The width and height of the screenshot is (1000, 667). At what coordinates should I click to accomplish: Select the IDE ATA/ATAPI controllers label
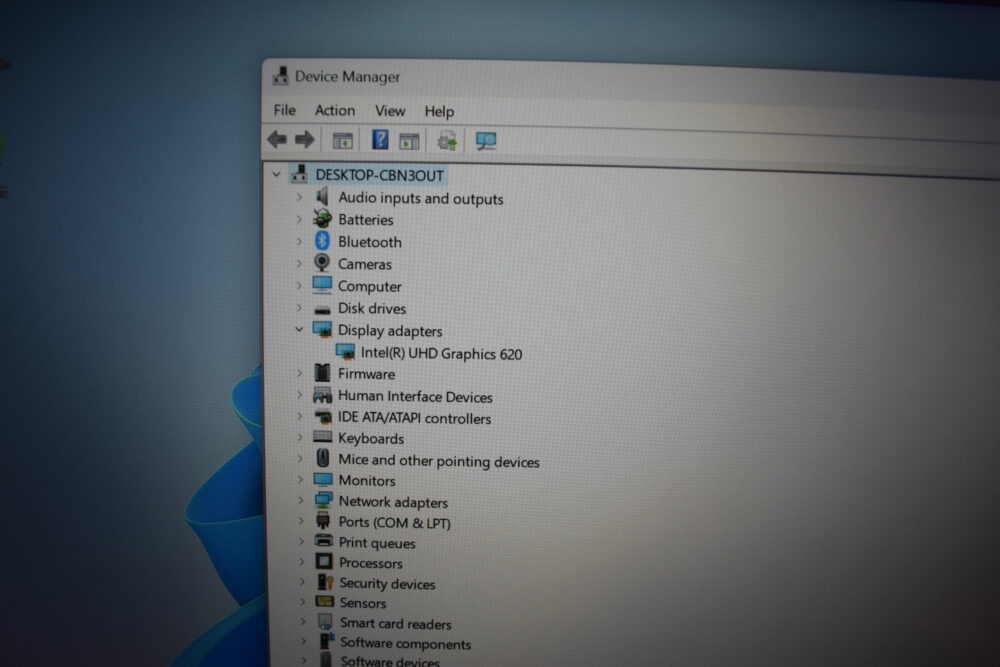[x=415, y=418]
